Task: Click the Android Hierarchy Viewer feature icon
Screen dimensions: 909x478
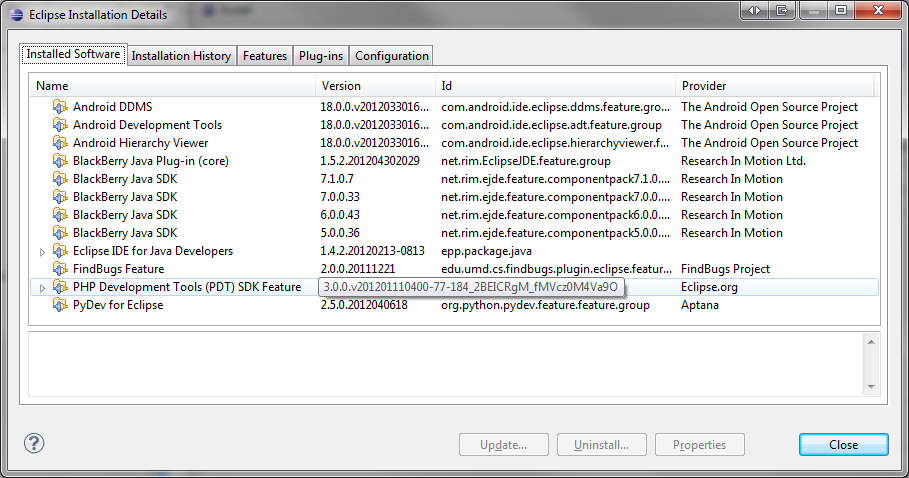Action: [60, 143]
